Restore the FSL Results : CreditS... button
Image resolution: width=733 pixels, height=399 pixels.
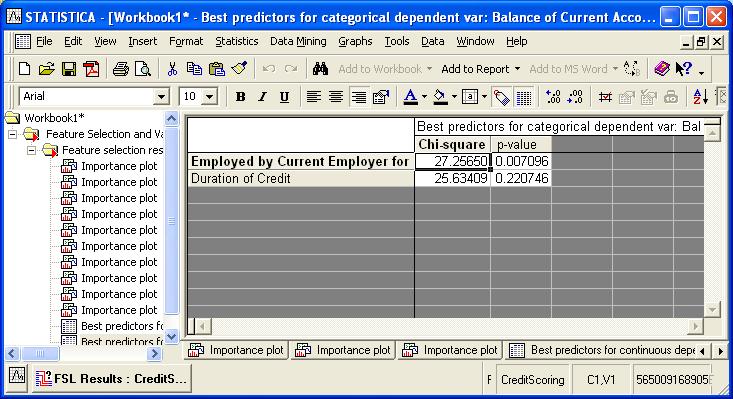click(x=112, y=378)
